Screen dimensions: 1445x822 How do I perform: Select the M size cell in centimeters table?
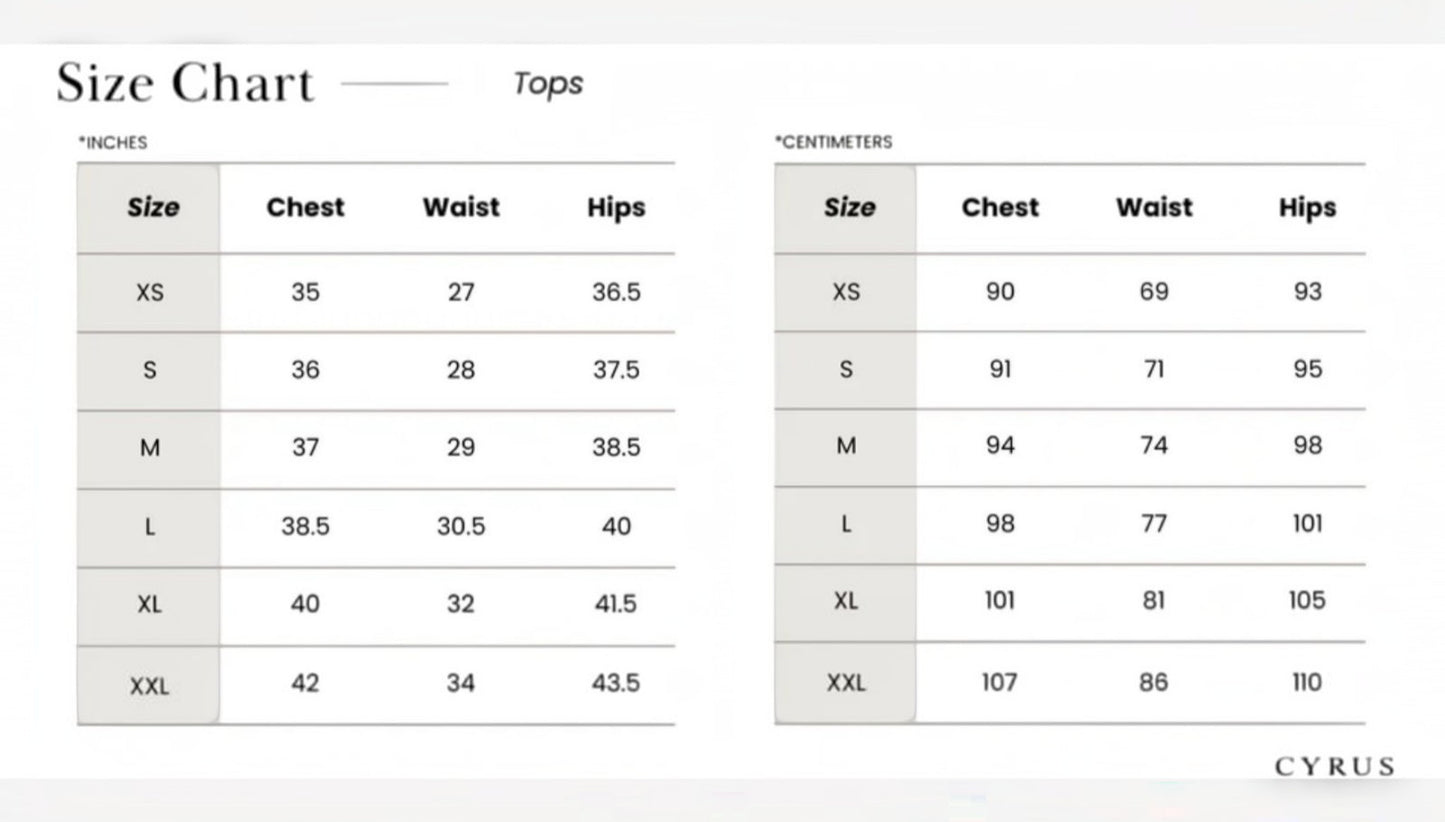point(846,446)
